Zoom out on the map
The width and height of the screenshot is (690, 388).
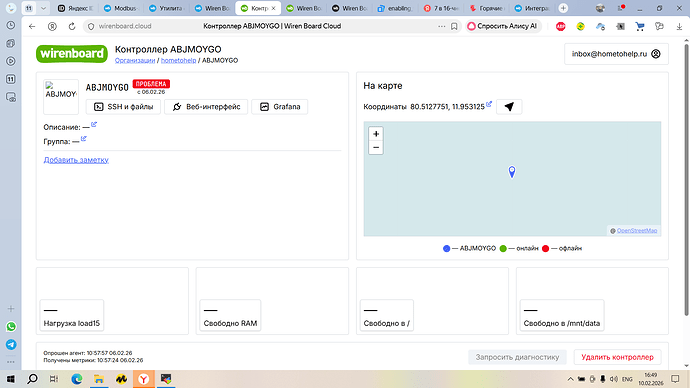[376, 147]
